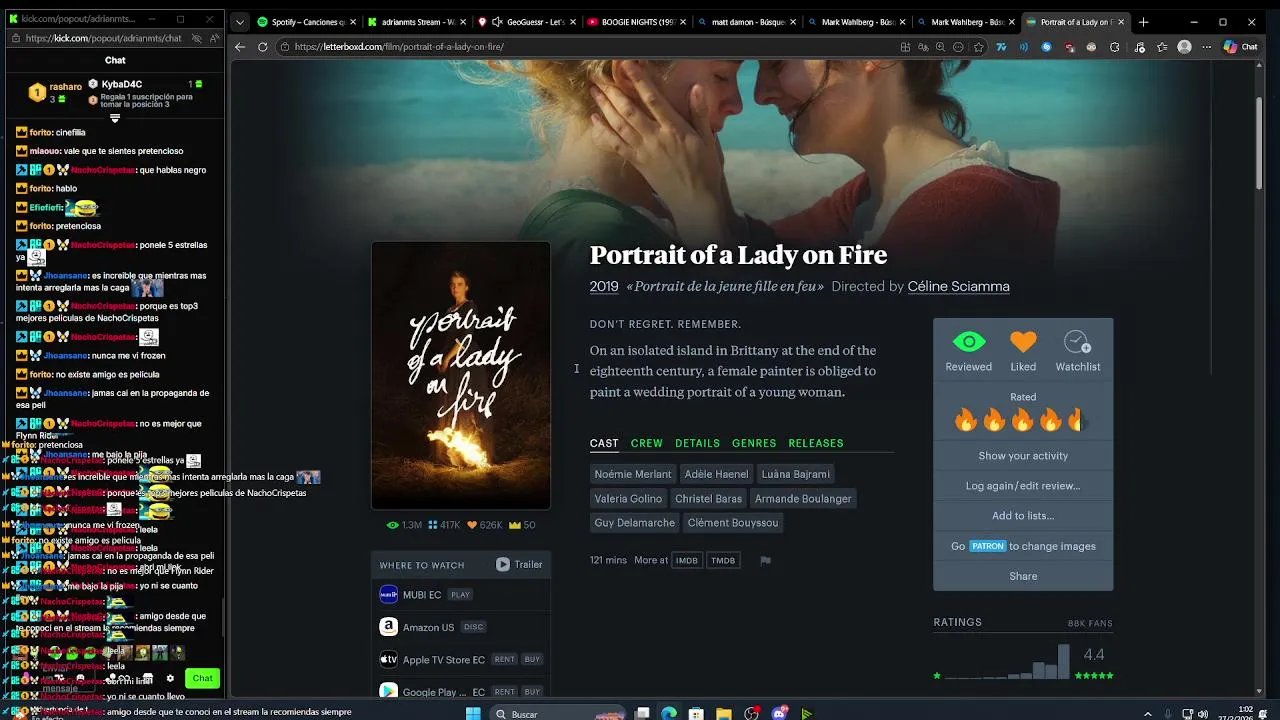This screenshot has width=1280, height=720.
Task: Add film to Watchlist
Action: pos(1077,343)
